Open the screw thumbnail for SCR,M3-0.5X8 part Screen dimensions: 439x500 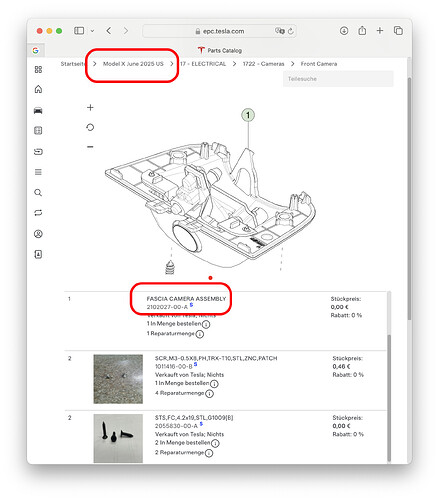tap(118, 379)
